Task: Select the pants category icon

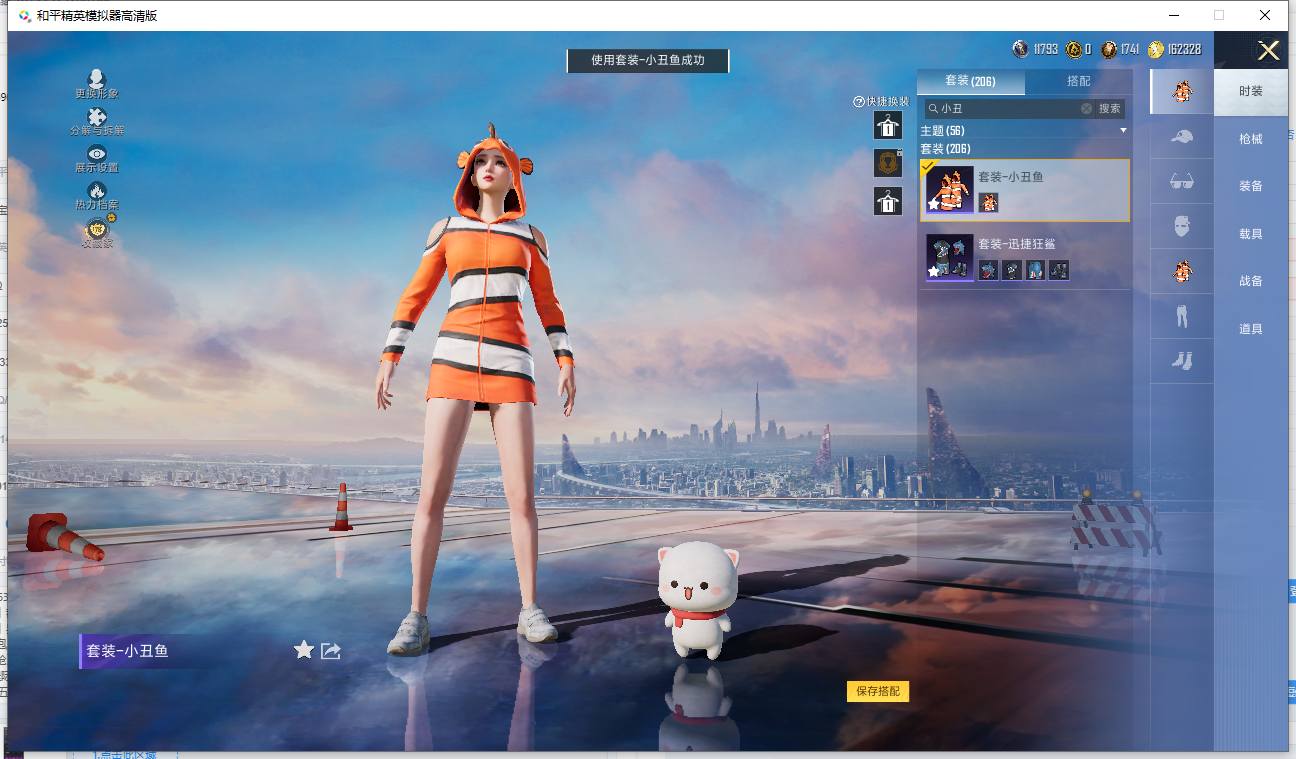Action: pos(1182,316)
